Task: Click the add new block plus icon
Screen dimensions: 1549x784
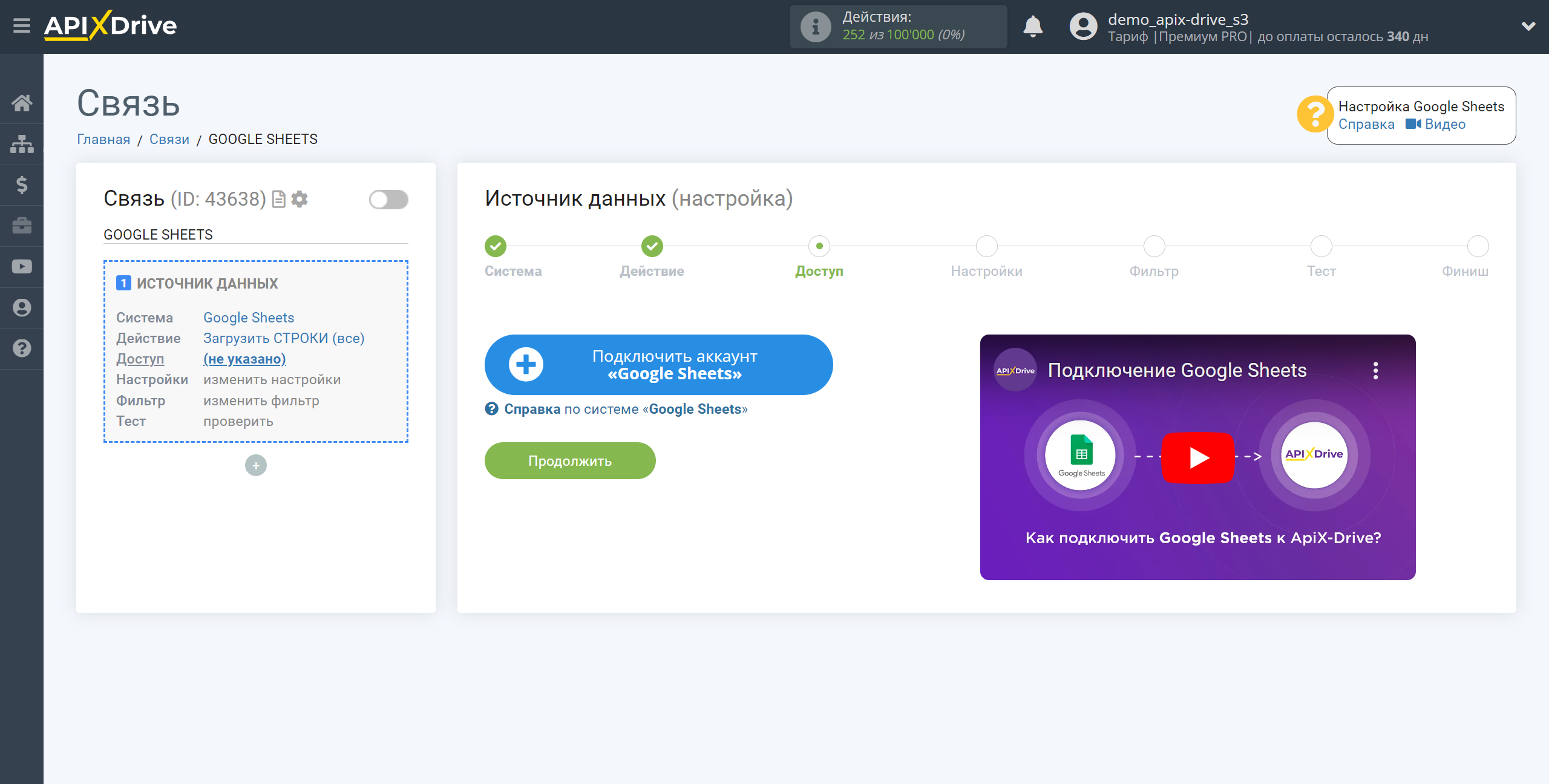Action: coord(256,465)
